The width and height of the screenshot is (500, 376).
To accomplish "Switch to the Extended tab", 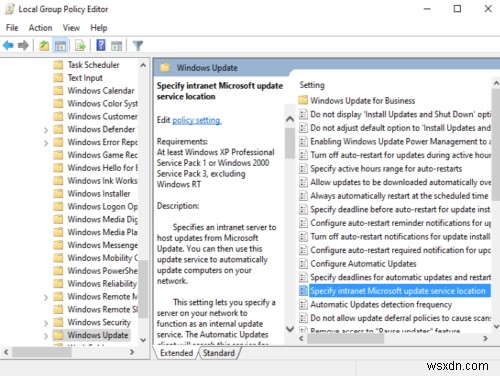I will (176, 353).
